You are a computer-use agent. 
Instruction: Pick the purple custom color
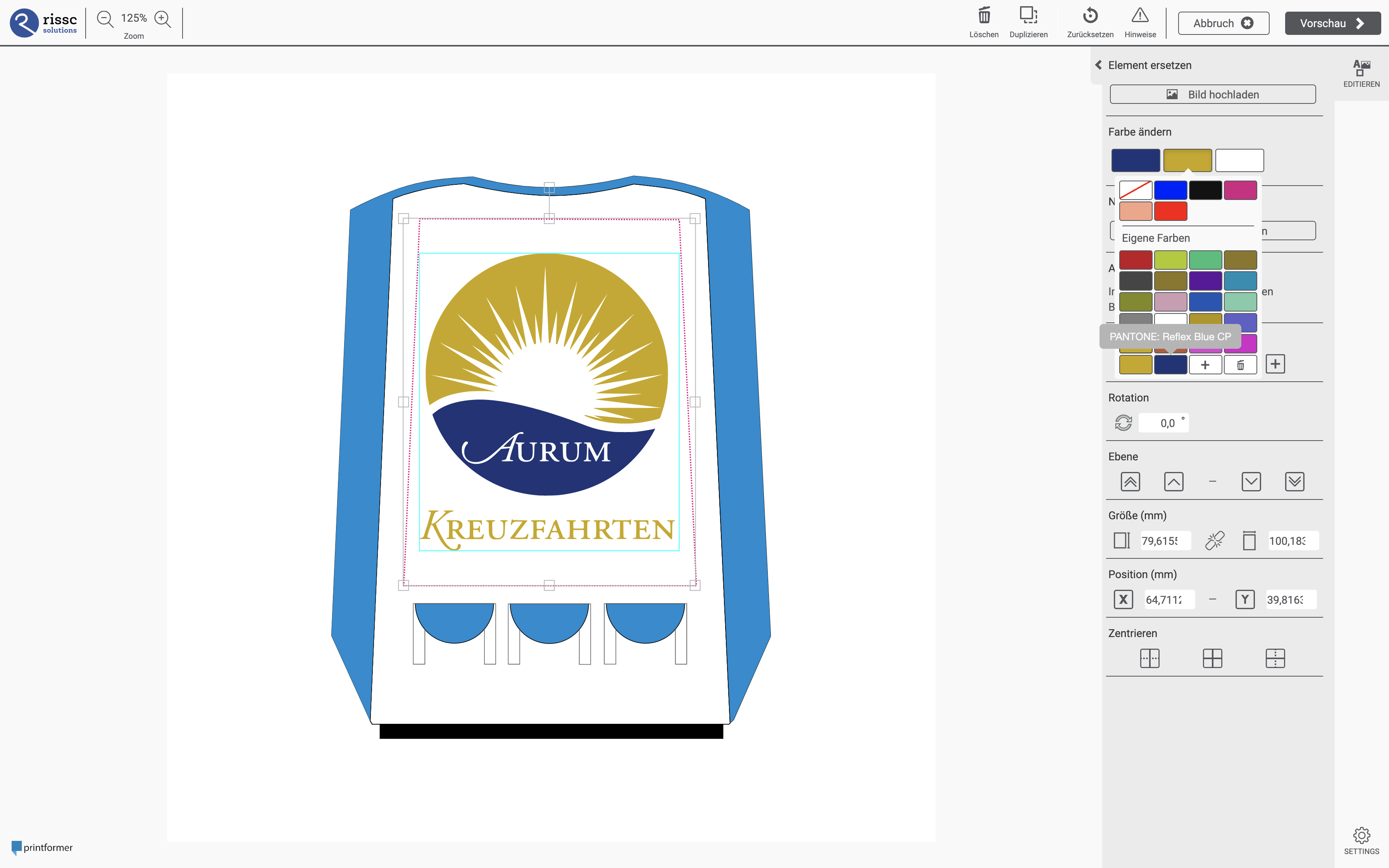click(x=1205, y=281)
